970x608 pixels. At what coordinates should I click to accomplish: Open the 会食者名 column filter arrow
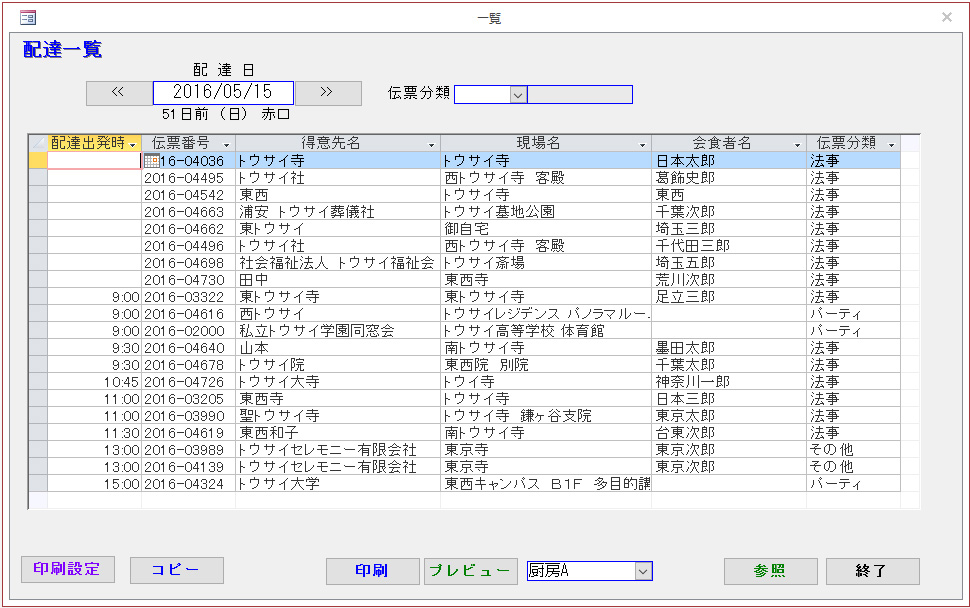tap(797, 144)
